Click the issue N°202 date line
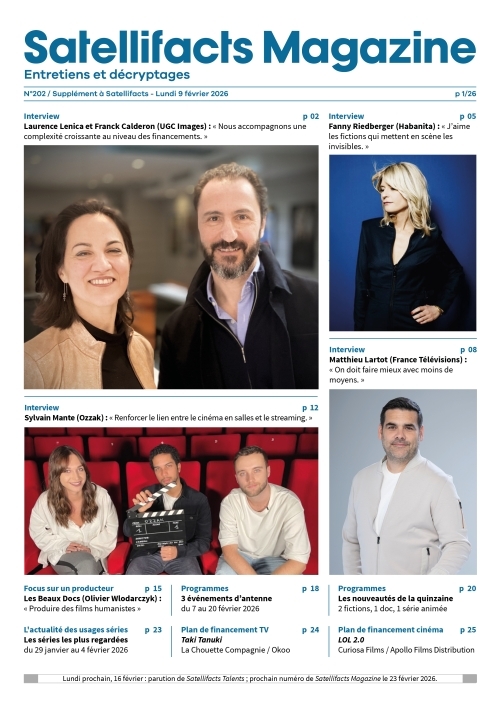Screen dimensions: 500x707 (126, 94)
